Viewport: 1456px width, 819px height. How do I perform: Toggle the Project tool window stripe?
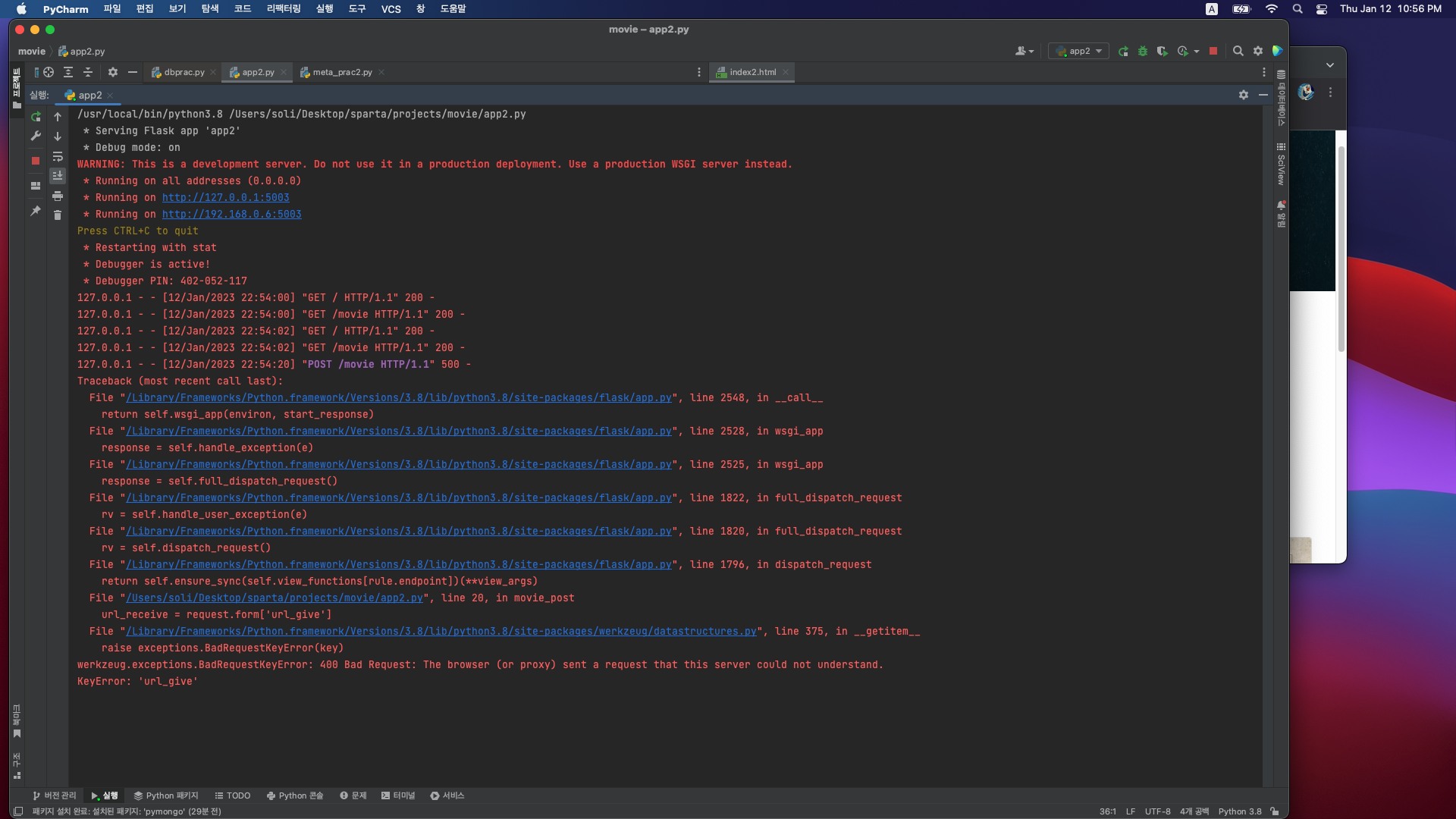coord(17,88)
